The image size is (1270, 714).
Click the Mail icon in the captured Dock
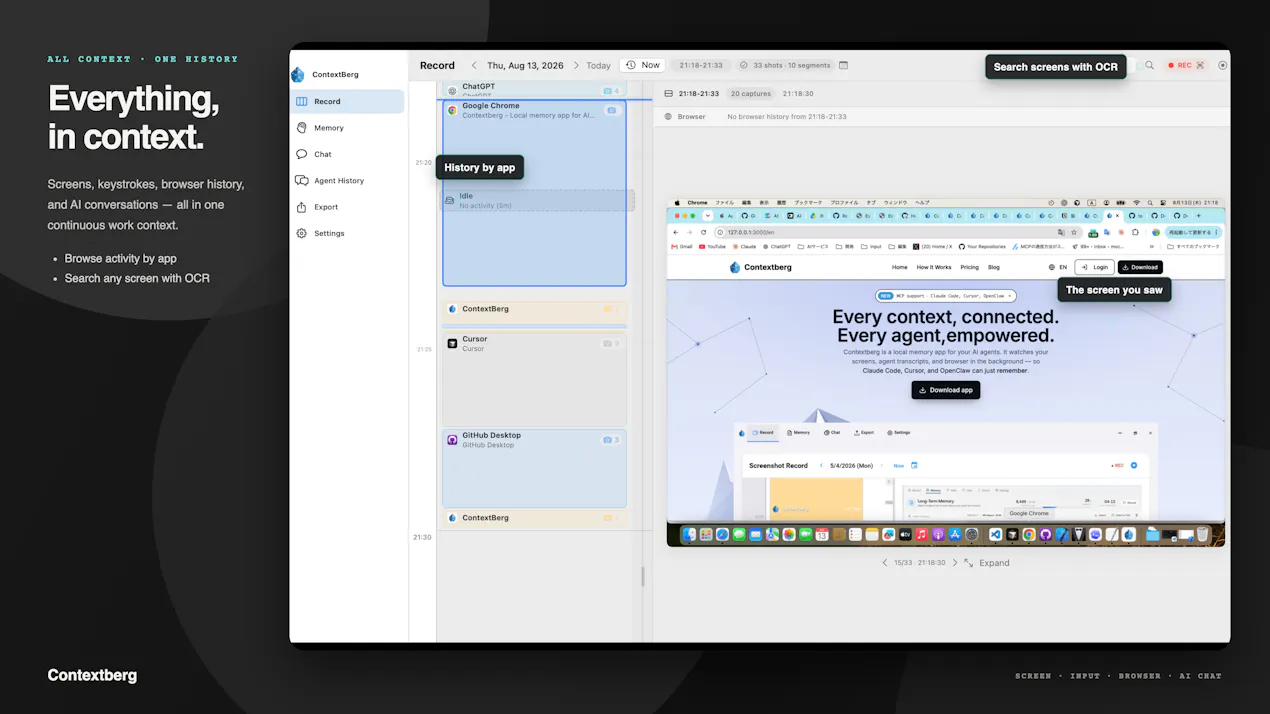click(756, 535)
